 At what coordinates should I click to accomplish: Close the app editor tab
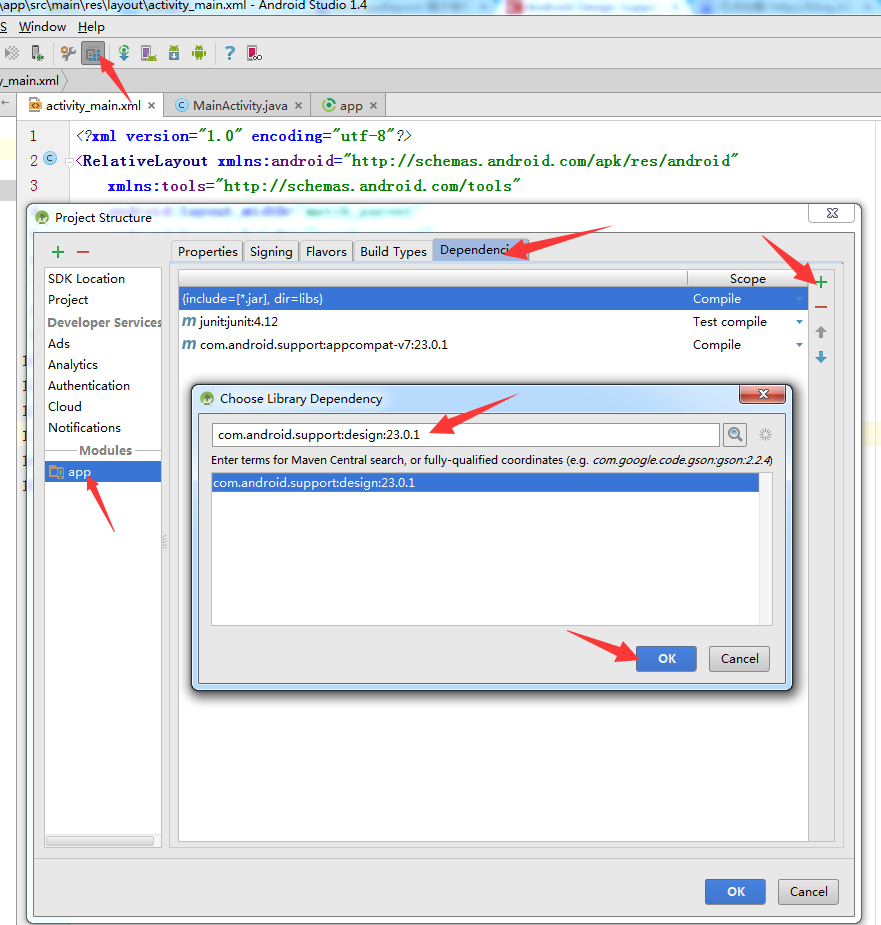click(374, 106)
